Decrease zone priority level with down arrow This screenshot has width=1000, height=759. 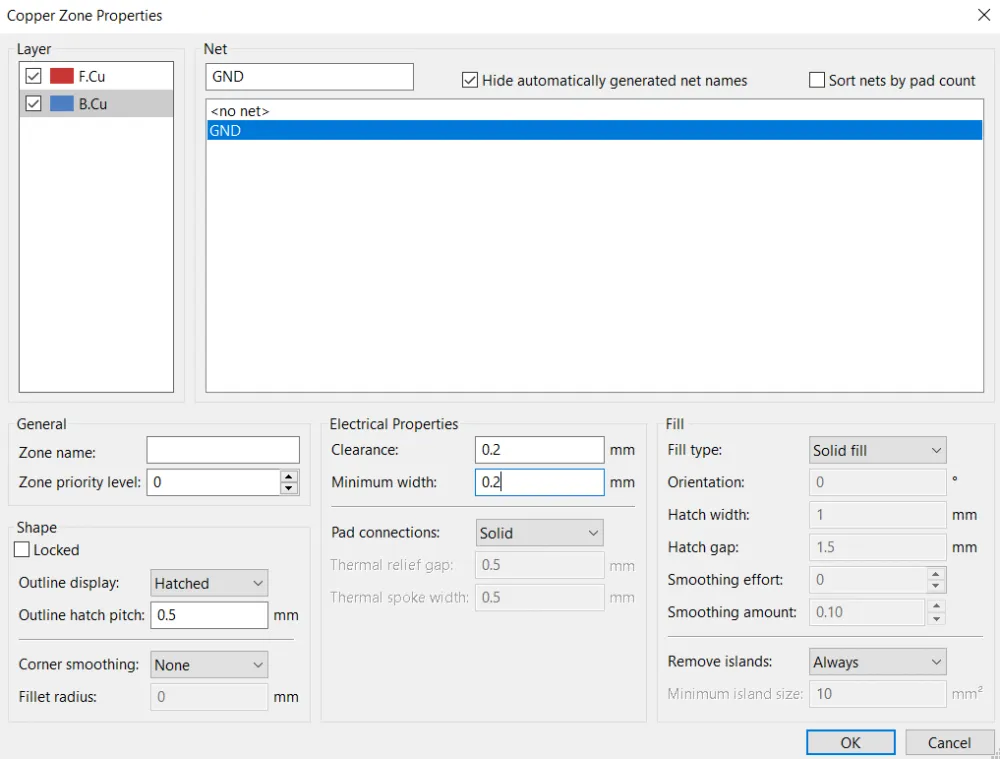point(289,488)
